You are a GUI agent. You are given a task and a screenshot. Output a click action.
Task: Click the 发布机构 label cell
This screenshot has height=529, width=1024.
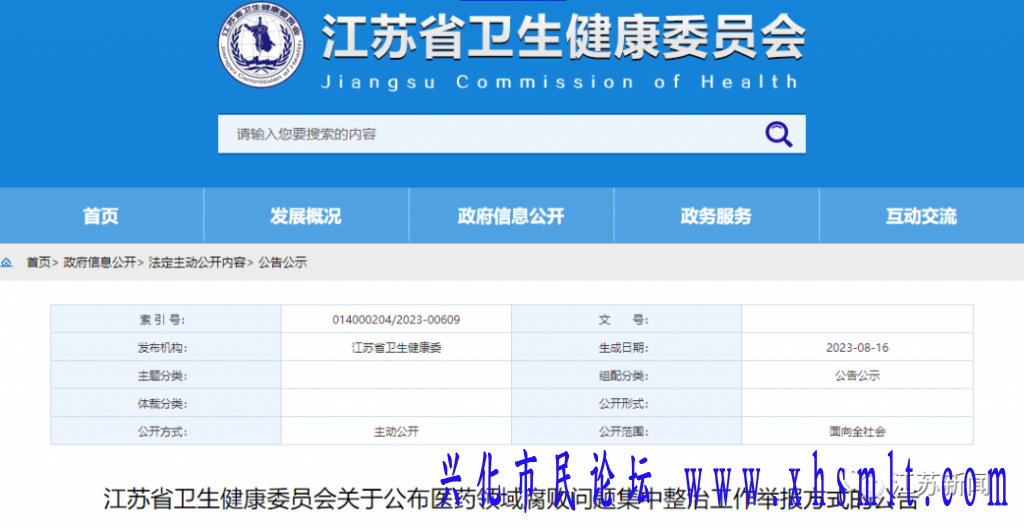166,347
